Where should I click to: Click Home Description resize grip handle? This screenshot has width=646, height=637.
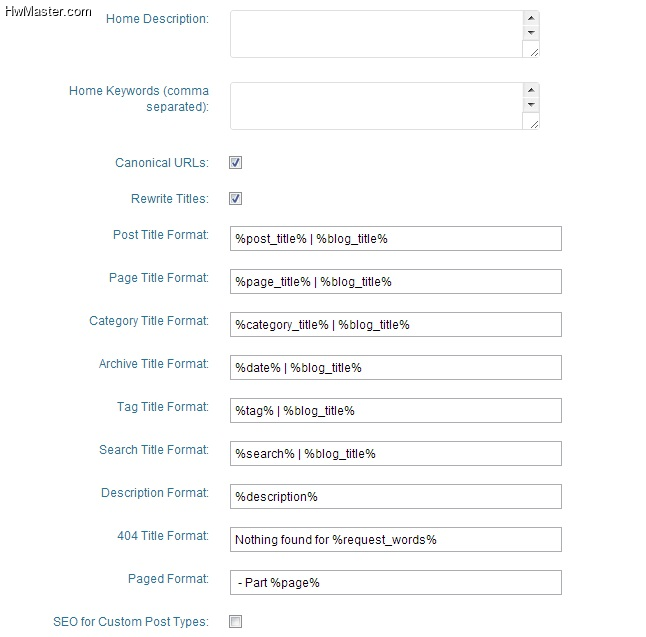tap(534, 52)
